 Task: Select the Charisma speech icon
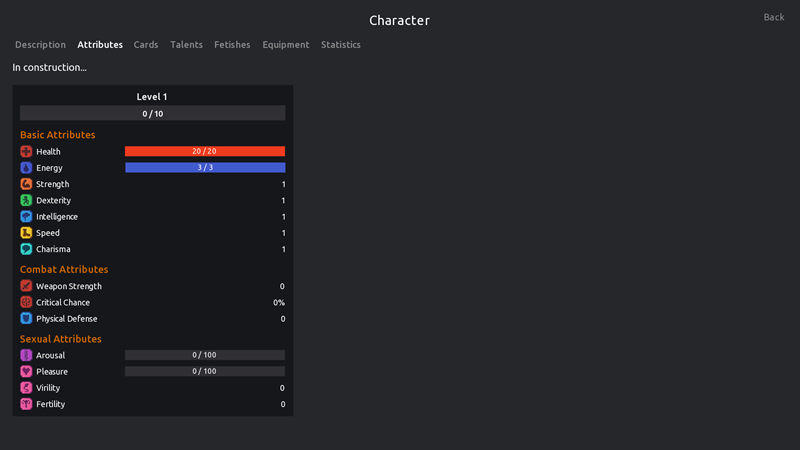point(26,249)
